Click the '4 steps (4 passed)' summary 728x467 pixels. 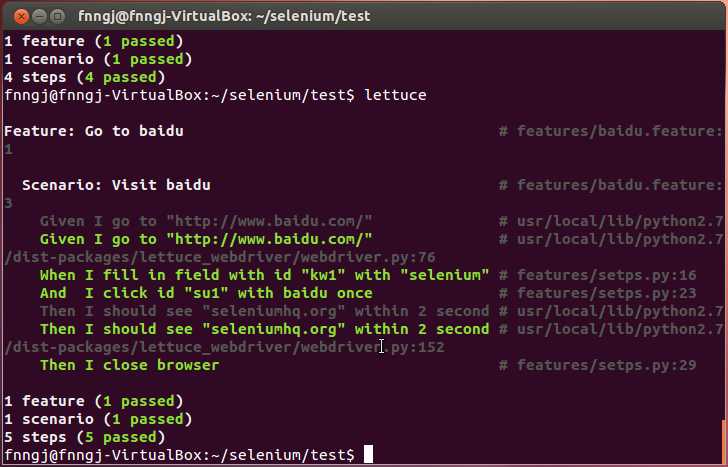[84, 77]
